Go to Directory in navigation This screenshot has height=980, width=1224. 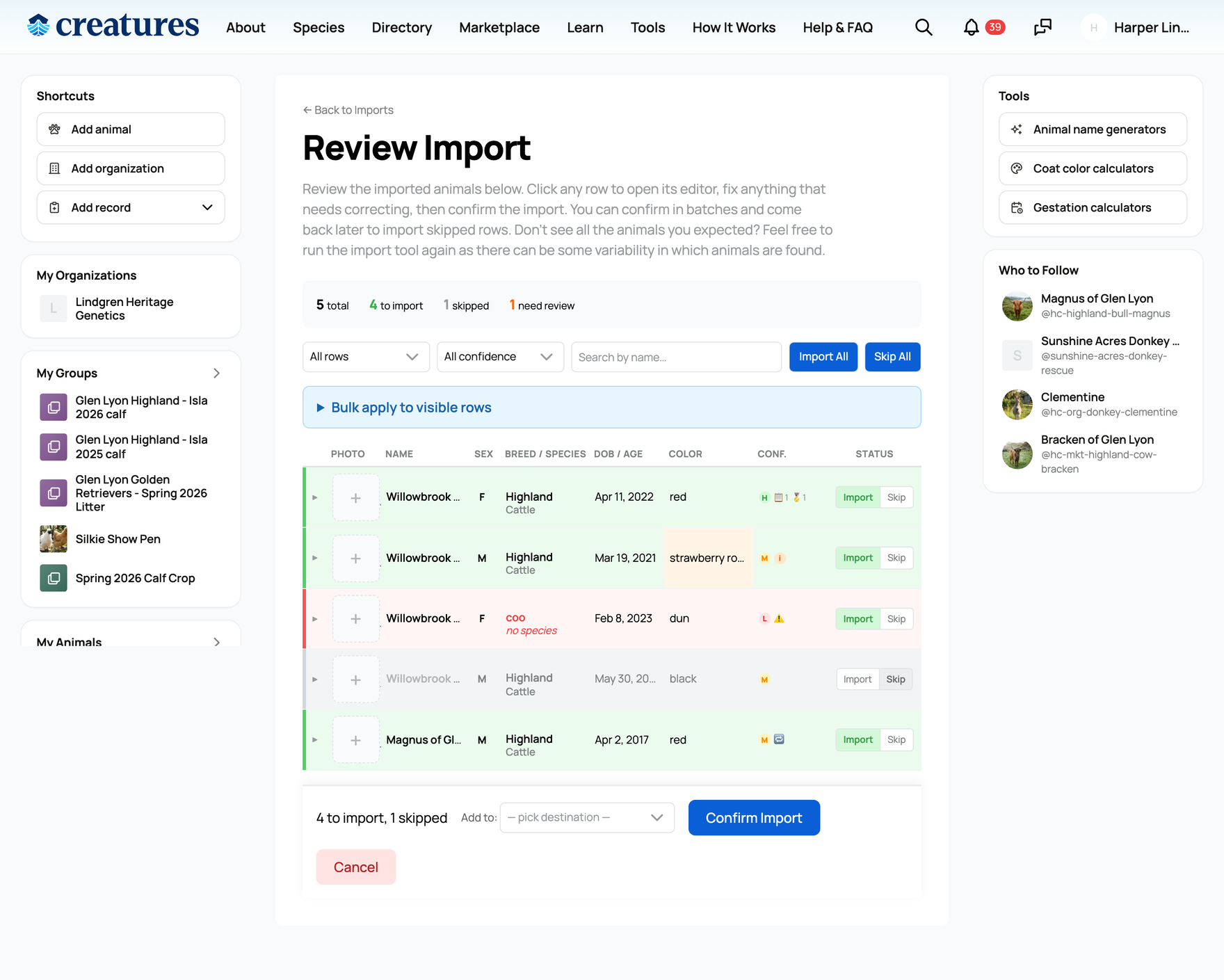(402, 28)
